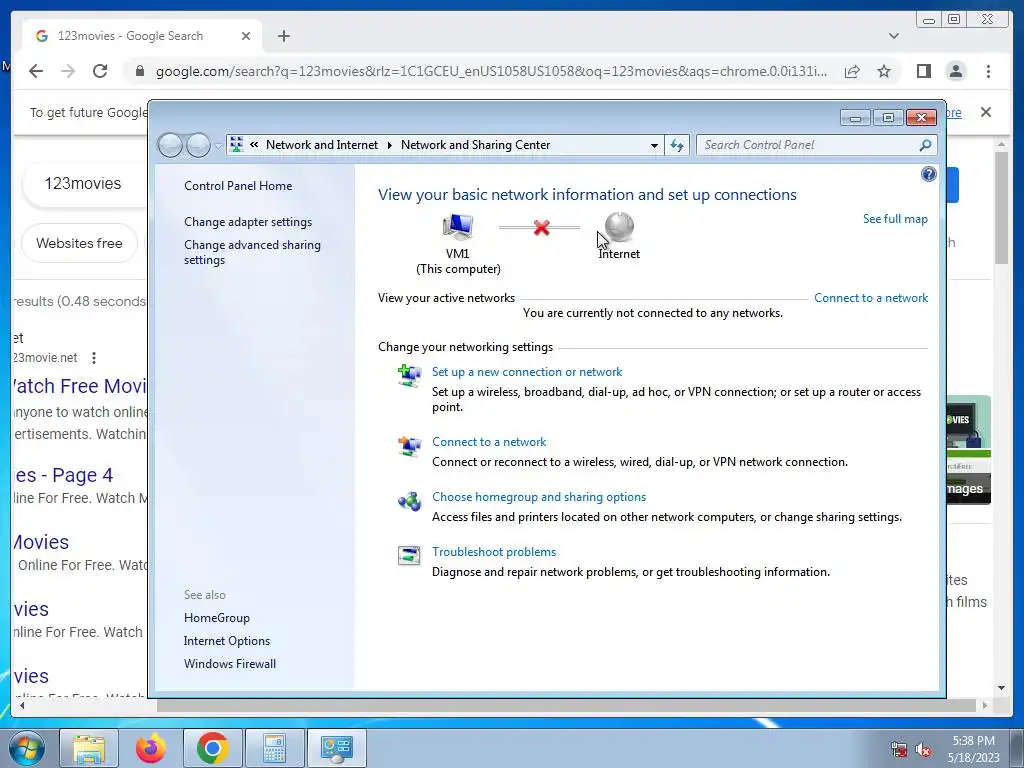The width and height of the screenshot is (1024, 768).
Task: Click Network and Internet breadcrumb
Action: click(x=321, y=145)
